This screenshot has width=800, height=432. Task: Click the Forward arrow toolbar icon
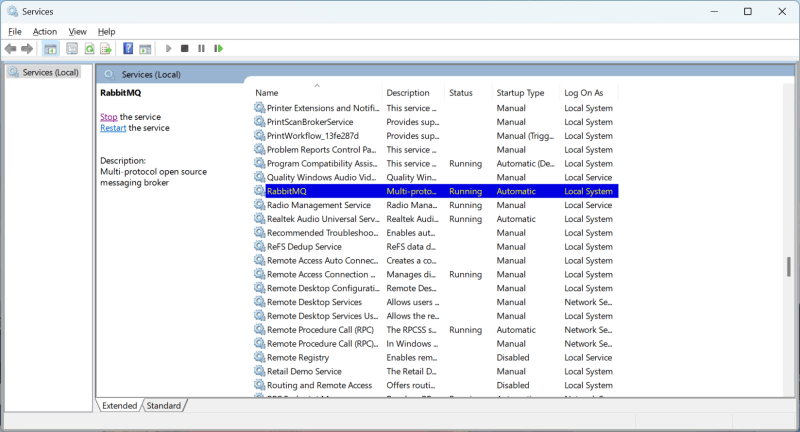pyautogui.click(x=27, y=48)
